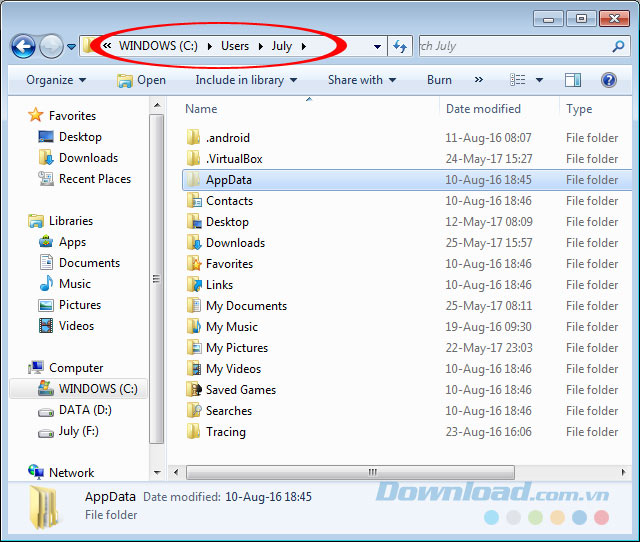
Task: Click the folder icon in address bar
Action: point(88,46)
